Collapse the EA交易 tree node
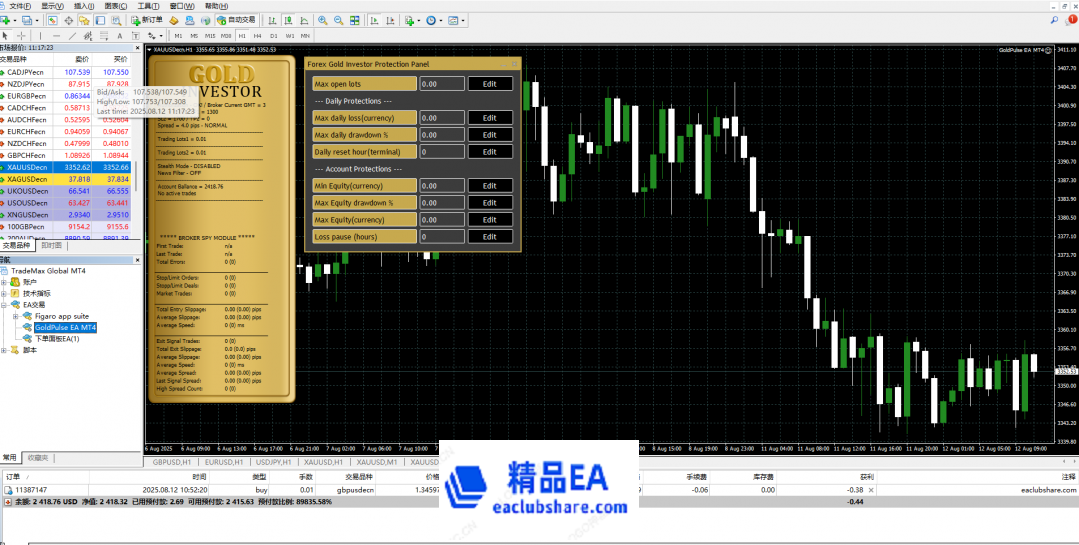 [x=5, y=304]
